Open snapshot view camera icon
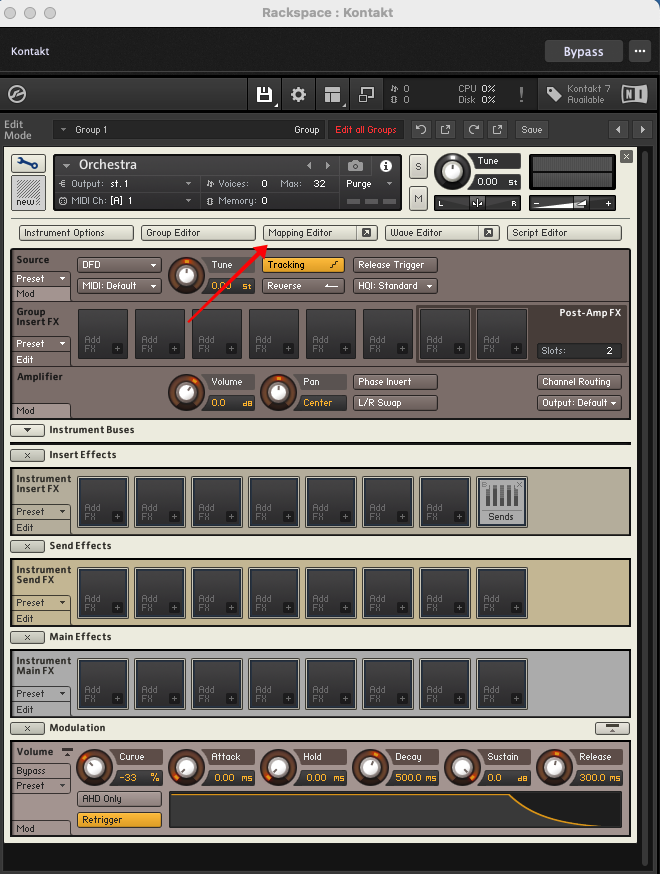The height and width of the screenshot is (874, 660). (355, 166)
